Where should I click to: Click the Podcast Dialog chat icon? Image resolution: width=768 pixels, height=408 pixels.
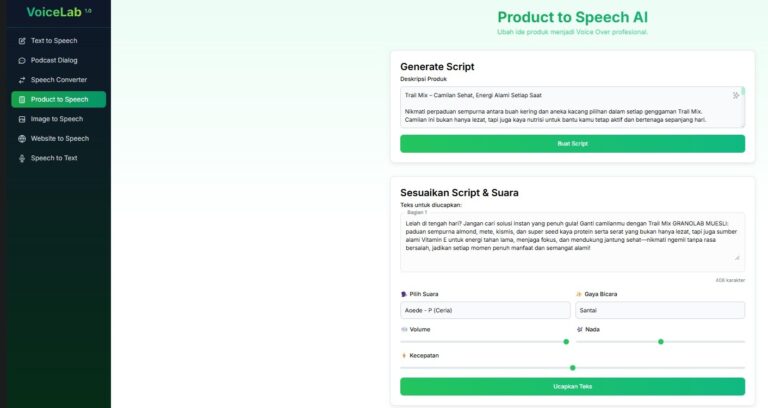(x=22, y=60)
